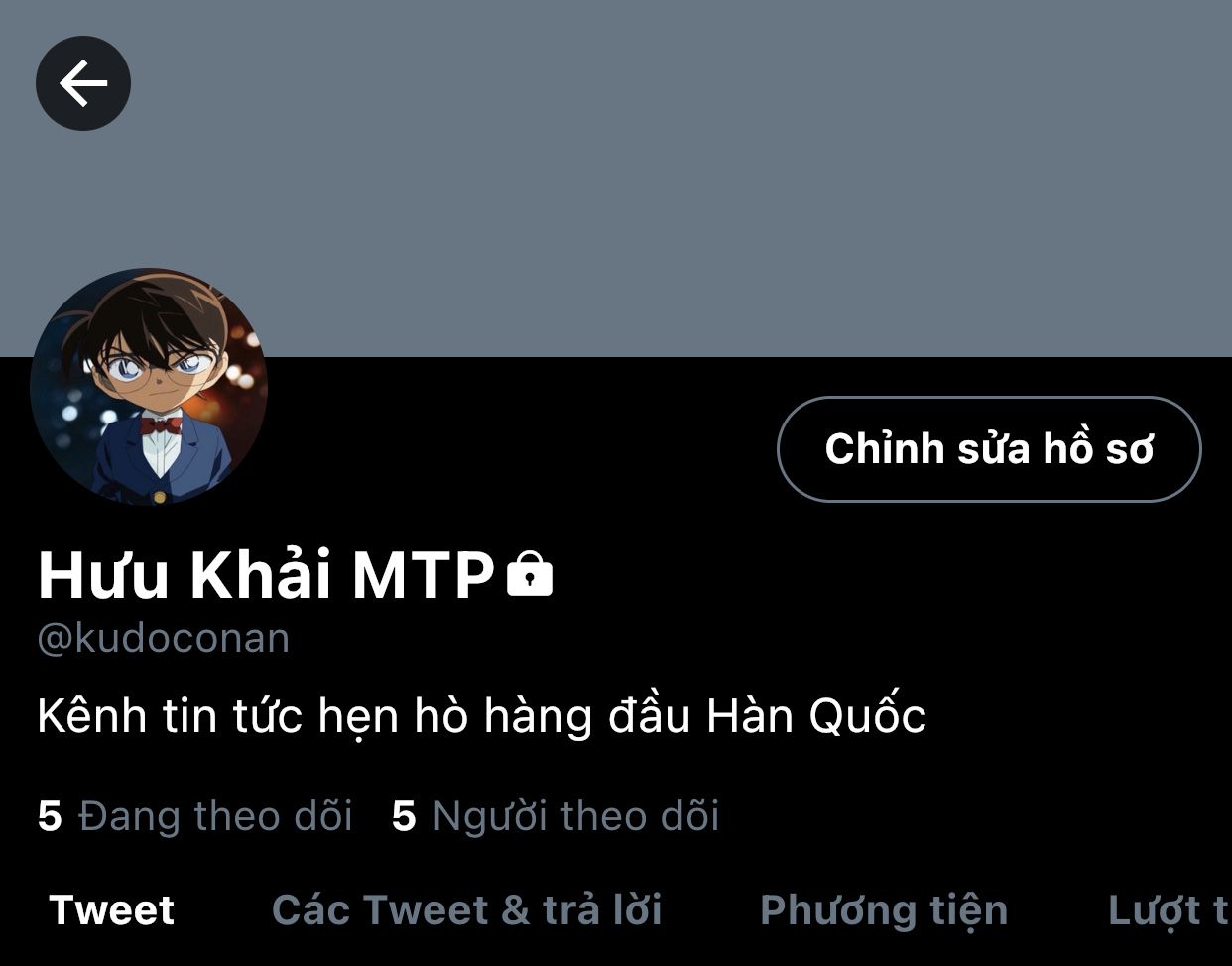This screenshot has width=1232, height=966.
Task: Select the @kudoconan handle text
Action: 164,638
